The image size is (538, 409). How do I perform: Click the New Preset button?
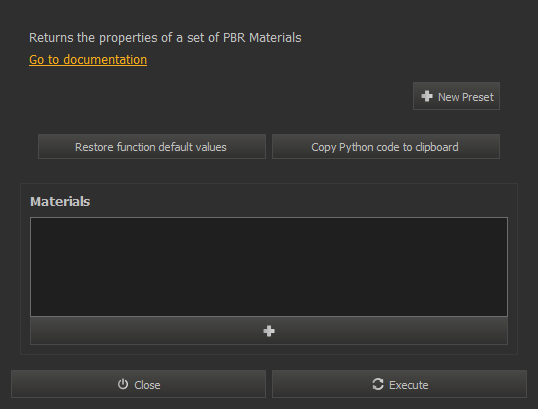click(x=456, y=96)
